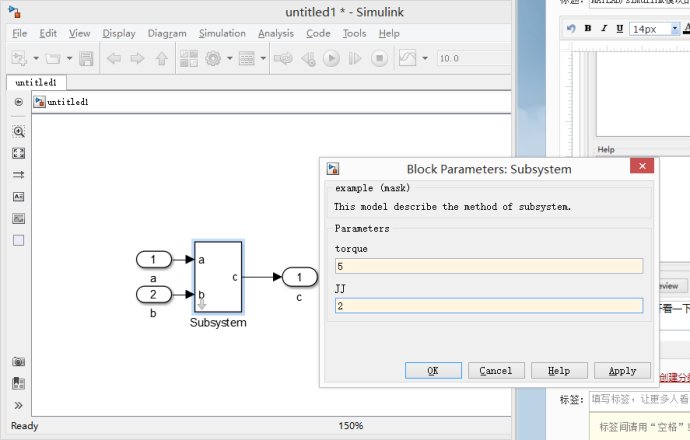The width and height of the screenshot is (690, 440).
Task: Click the Save model floppy icon
Action: point(86,59)
